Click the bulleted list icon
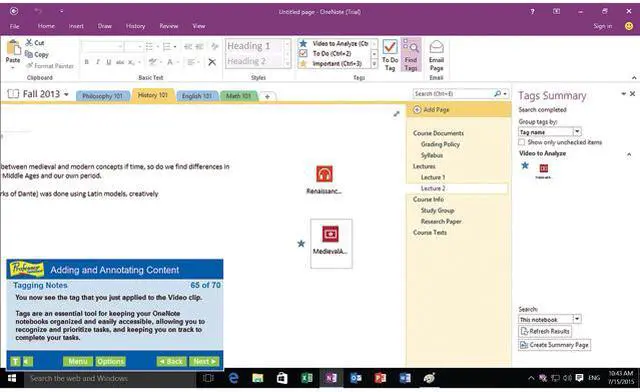Viewport: 640px width, 392px height. pyautogui.click(x=149, y=47)
